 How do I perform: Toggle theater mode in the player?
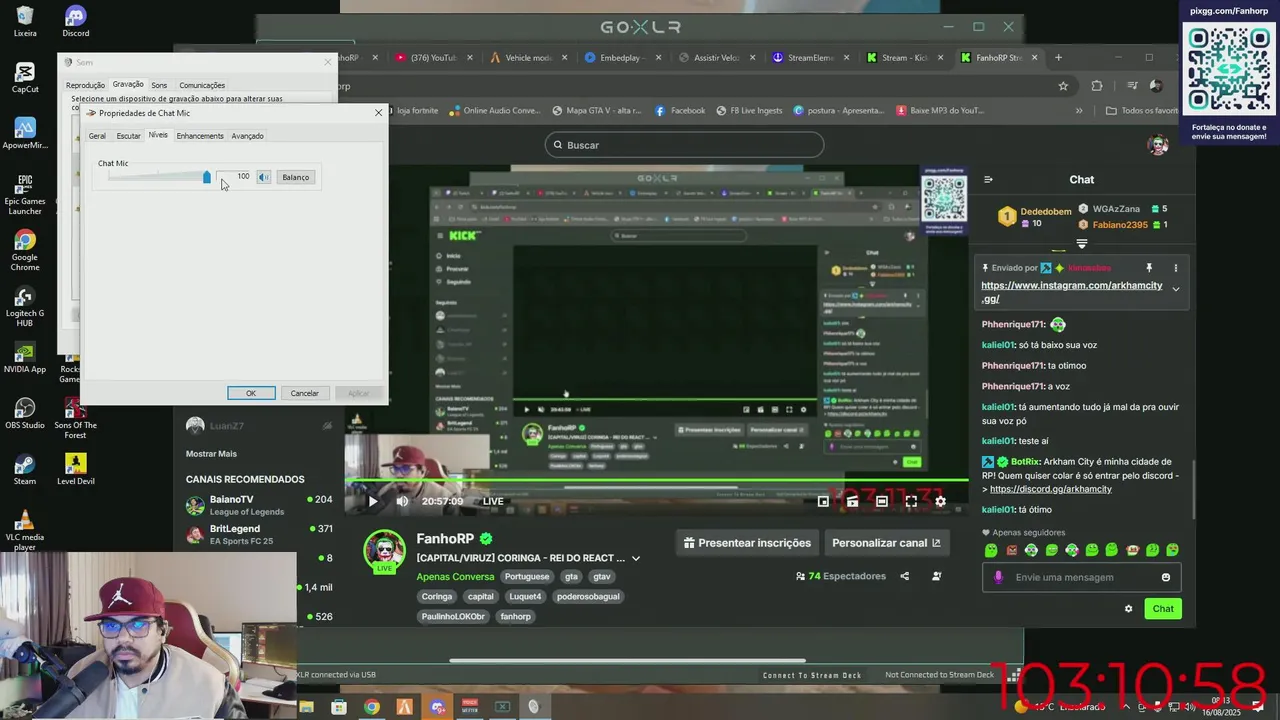click(881, 501)
